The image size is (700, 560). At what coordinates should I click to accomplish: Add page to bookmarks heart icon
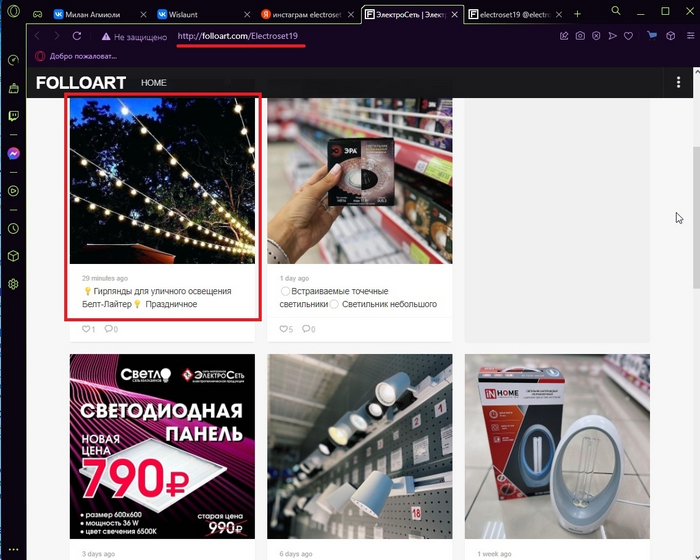[629, 36]
